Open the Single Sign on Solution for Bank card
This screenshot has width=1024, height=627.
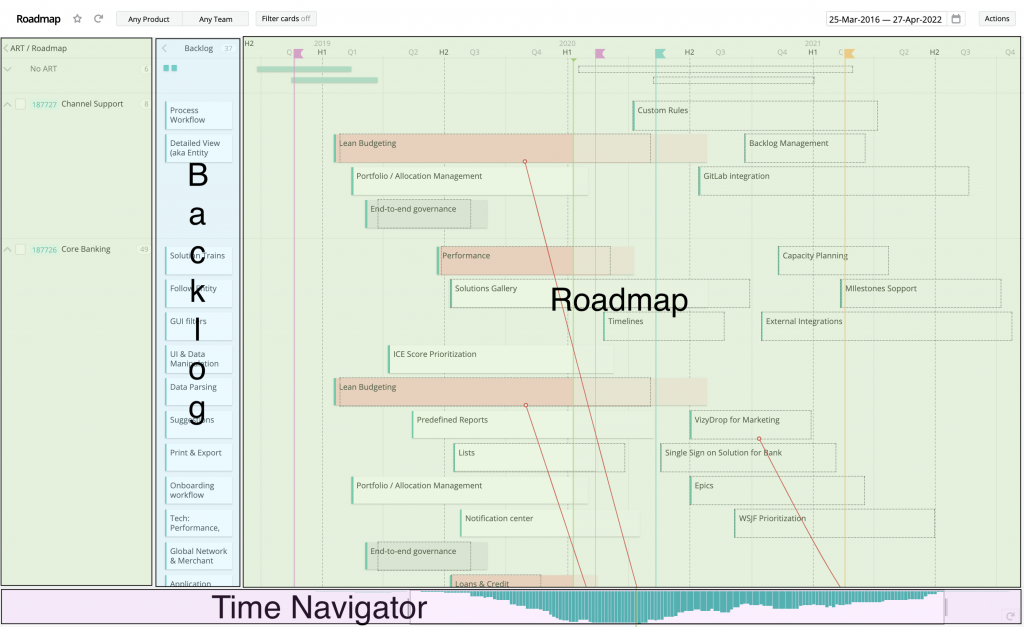(748, 457)
